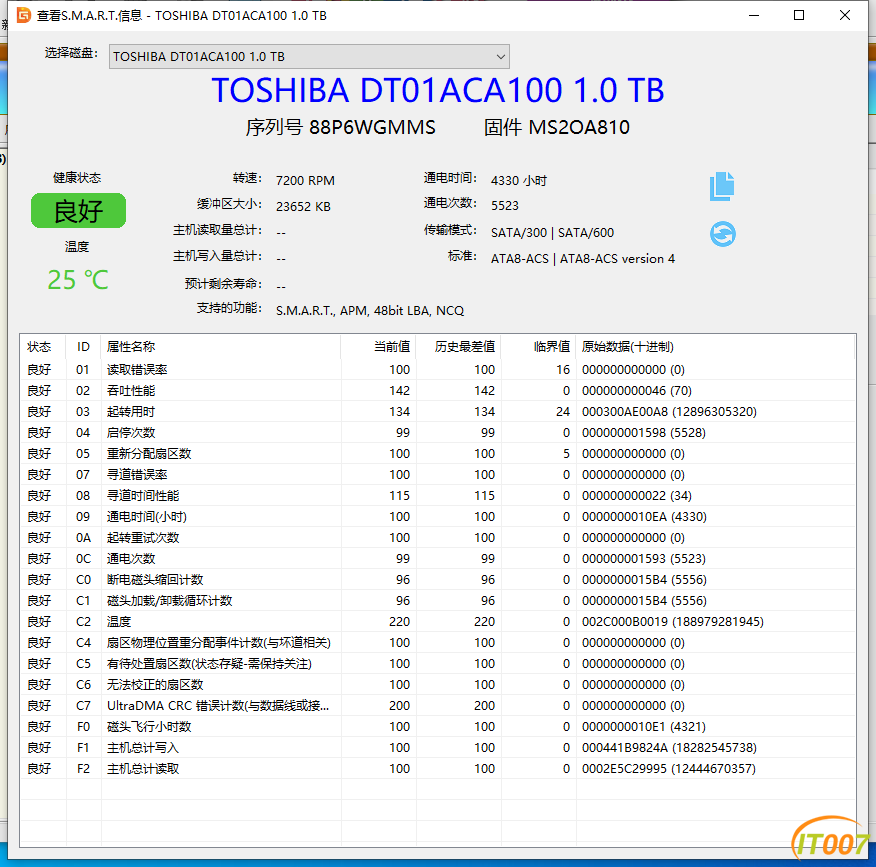Open the disk selection dropdown
Viewport: 876px width, 867px height.
pyautogui.click(x=309, y=56)
